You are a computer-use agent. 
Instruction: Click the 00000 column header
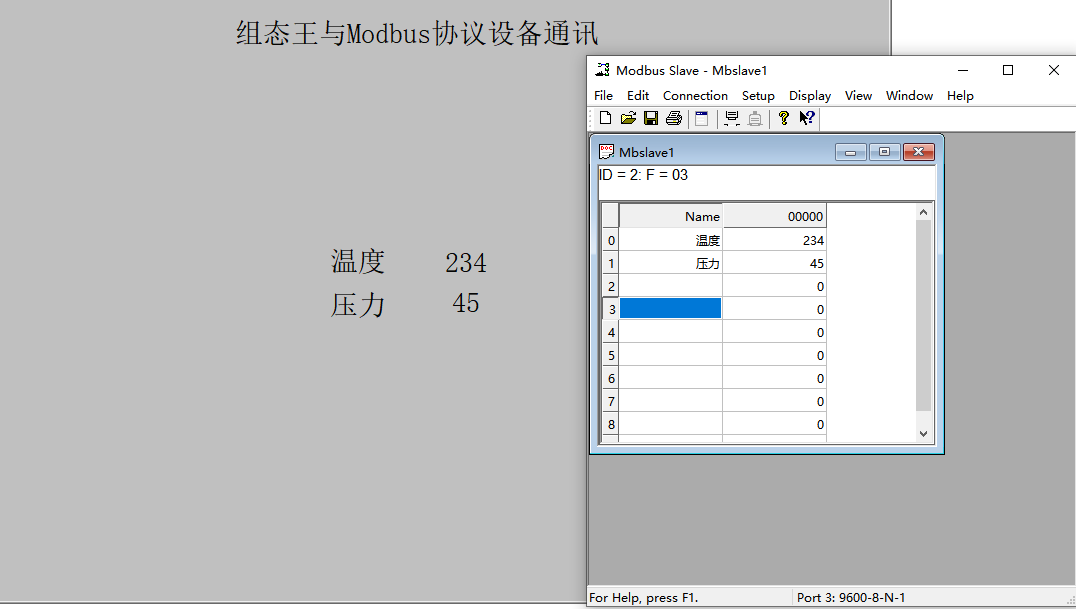[774, 216]
